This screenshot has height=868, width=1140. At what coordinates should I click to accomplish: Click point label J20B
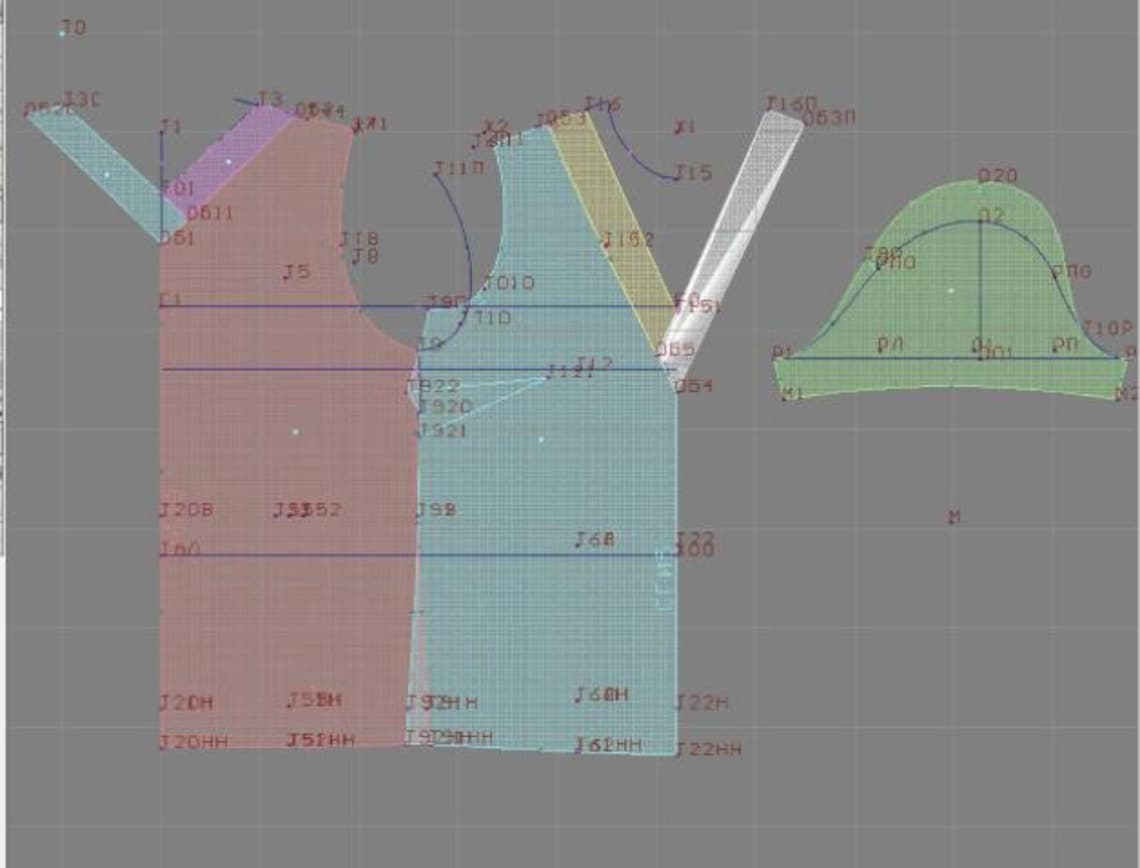[187, 510]
